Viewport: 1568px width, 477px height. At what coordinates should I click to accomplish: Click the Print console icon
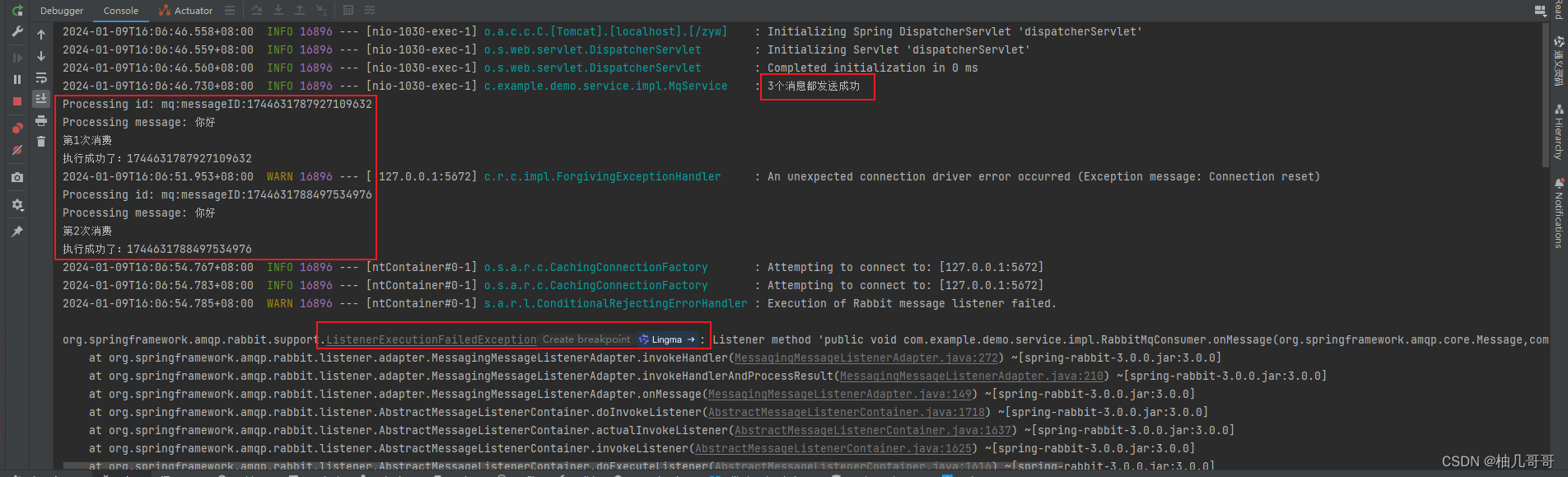coord(41,120)
